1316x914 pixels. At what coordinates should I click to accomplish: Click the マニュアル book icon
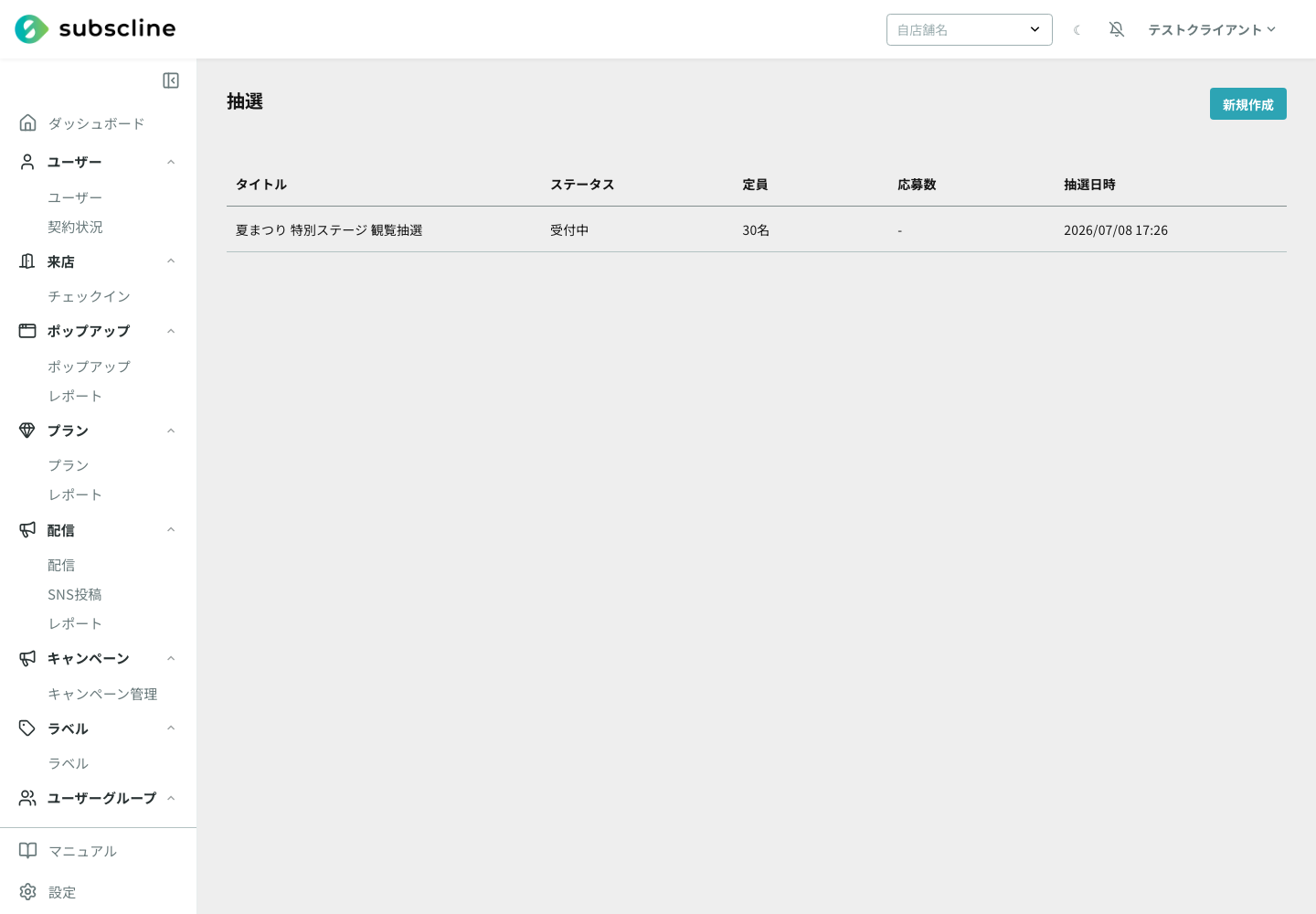(28, 851)
